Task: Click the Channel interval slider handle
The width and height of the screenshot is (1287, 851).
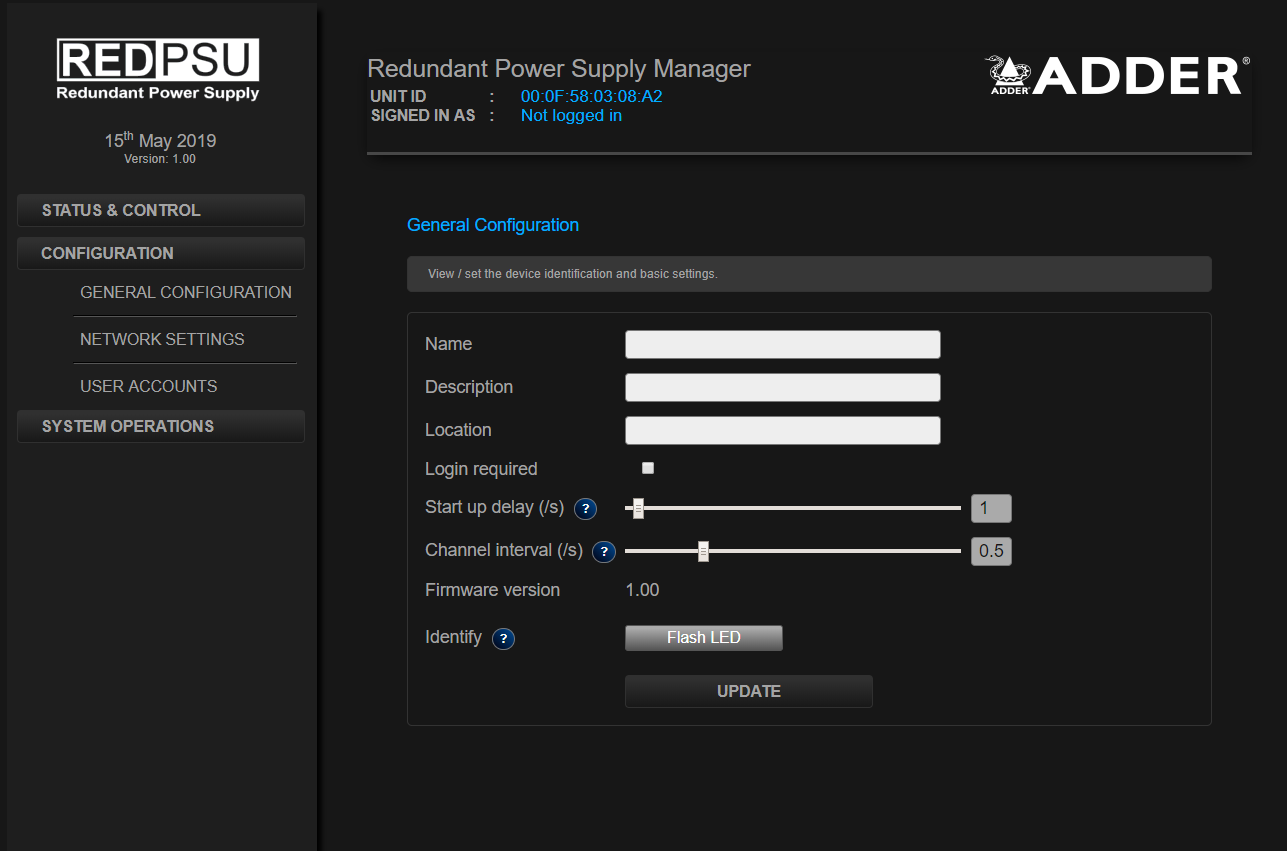Action: pos(703,552)
